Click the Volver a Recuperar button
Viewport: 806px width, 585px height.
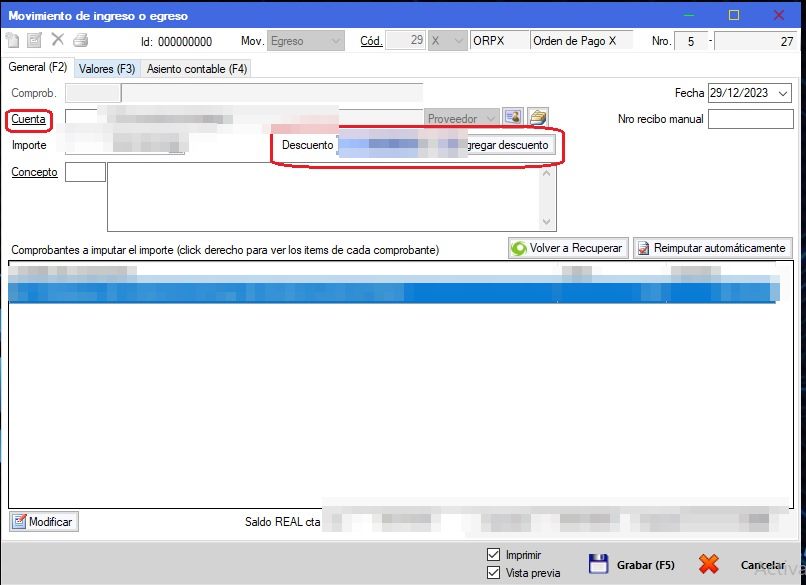pyautogui.click(x=568, y=248)
